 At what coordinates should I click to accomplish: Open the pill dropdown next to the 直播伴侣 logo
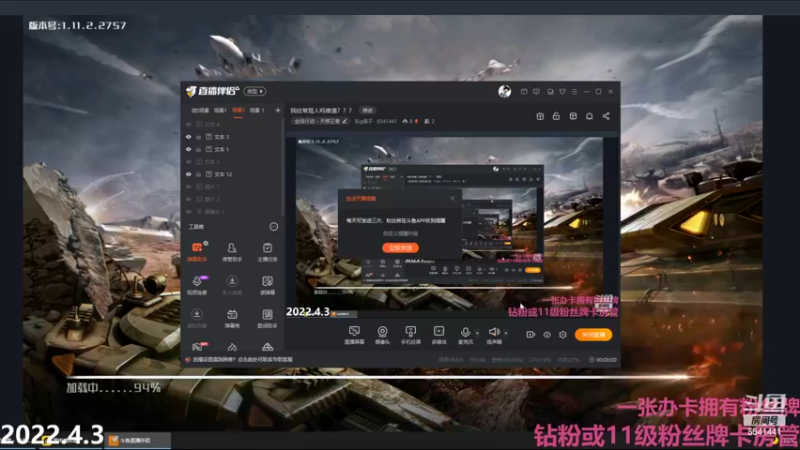255,91
